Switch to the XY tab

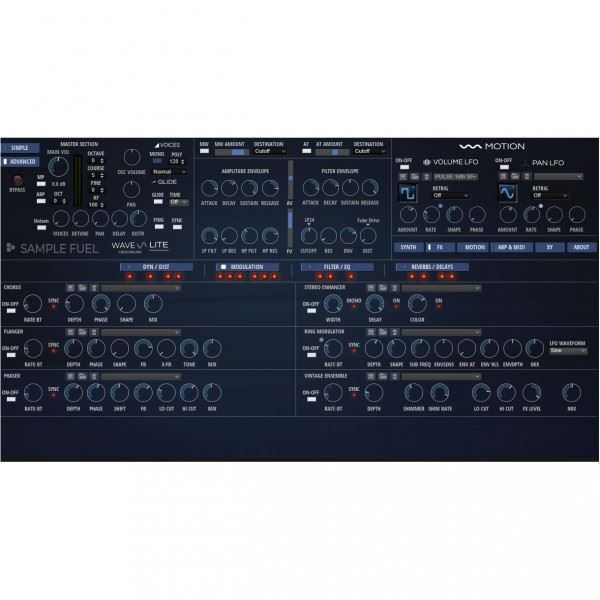pos(550,247)
